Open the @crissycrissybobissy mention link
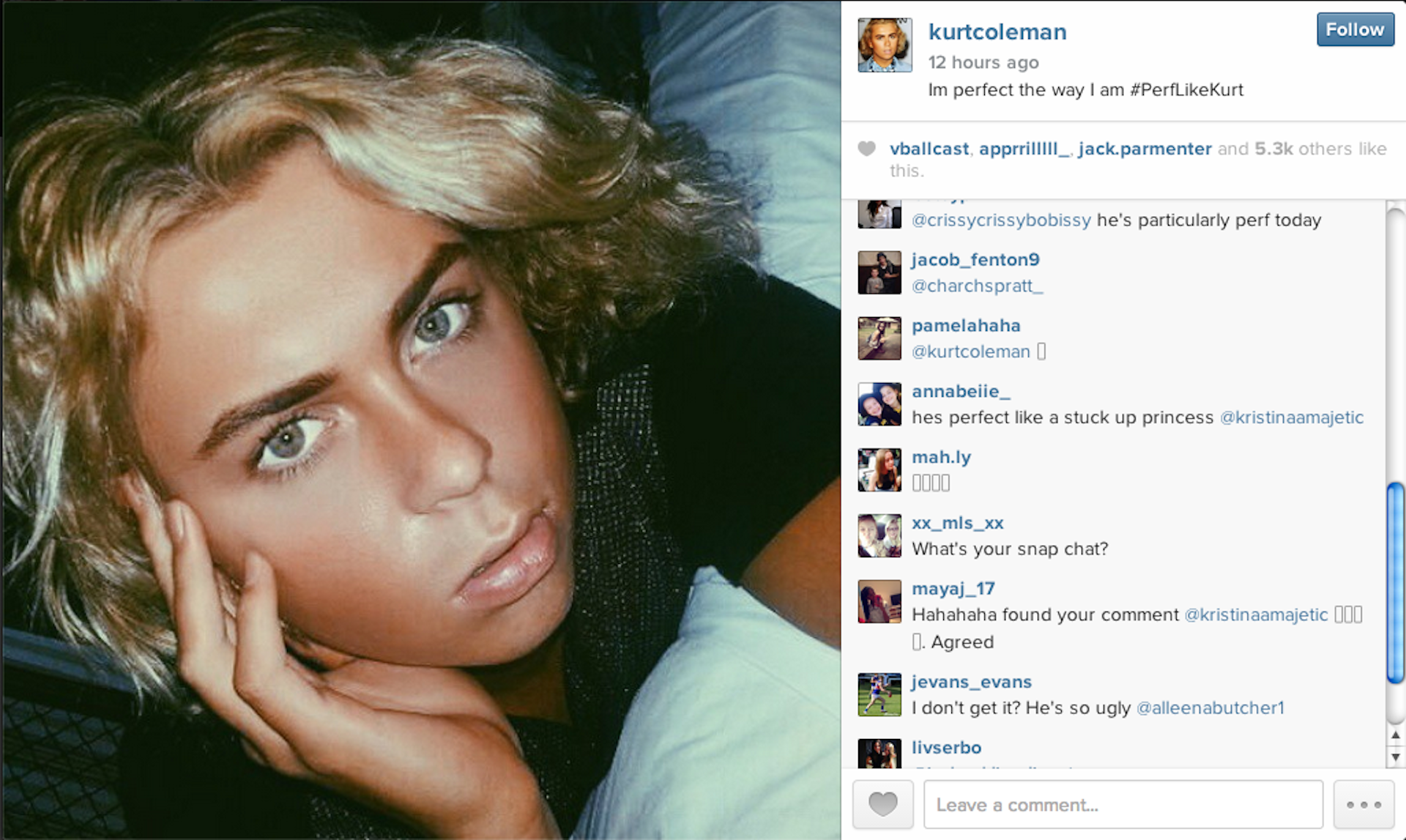 point(1001,220)
